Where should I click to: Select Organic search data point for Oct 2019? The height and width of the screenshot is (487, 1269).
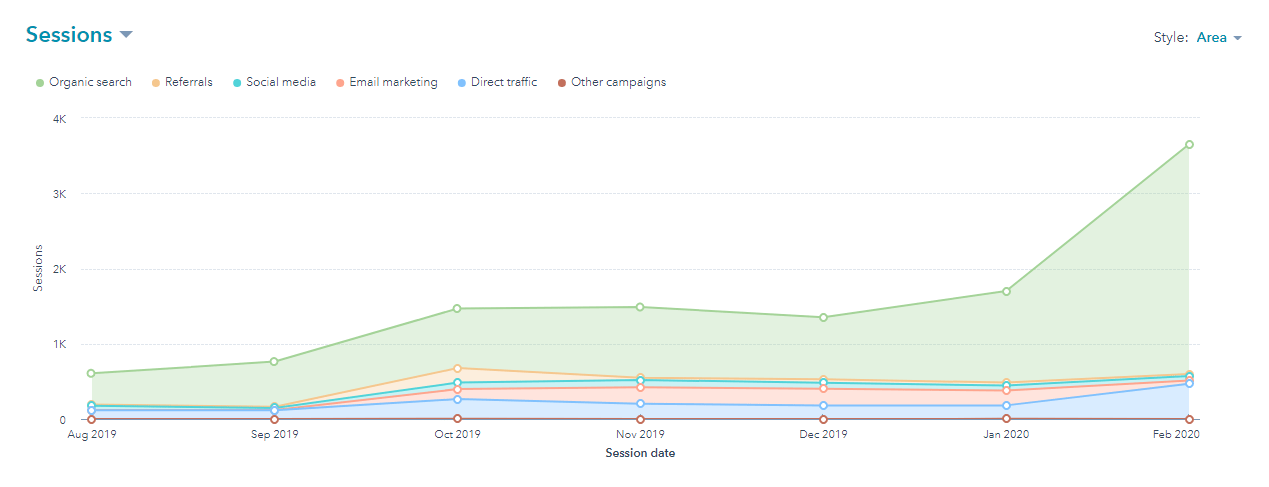(457, 308)
